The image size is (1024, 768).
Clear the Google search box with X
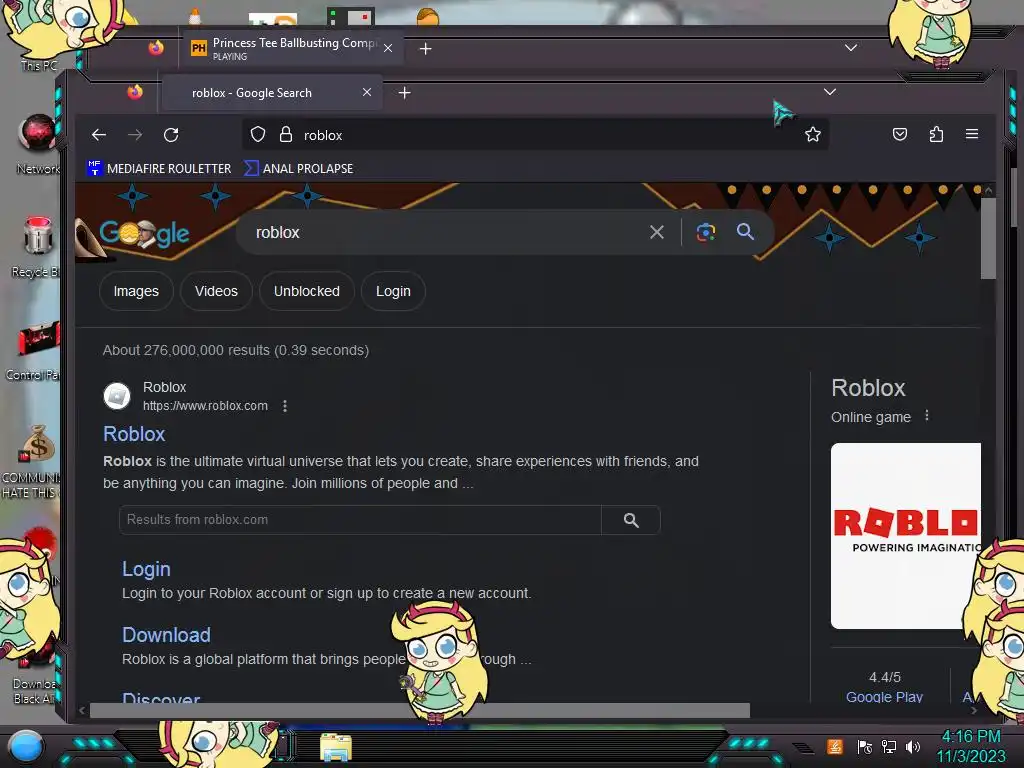coord(657,232)
